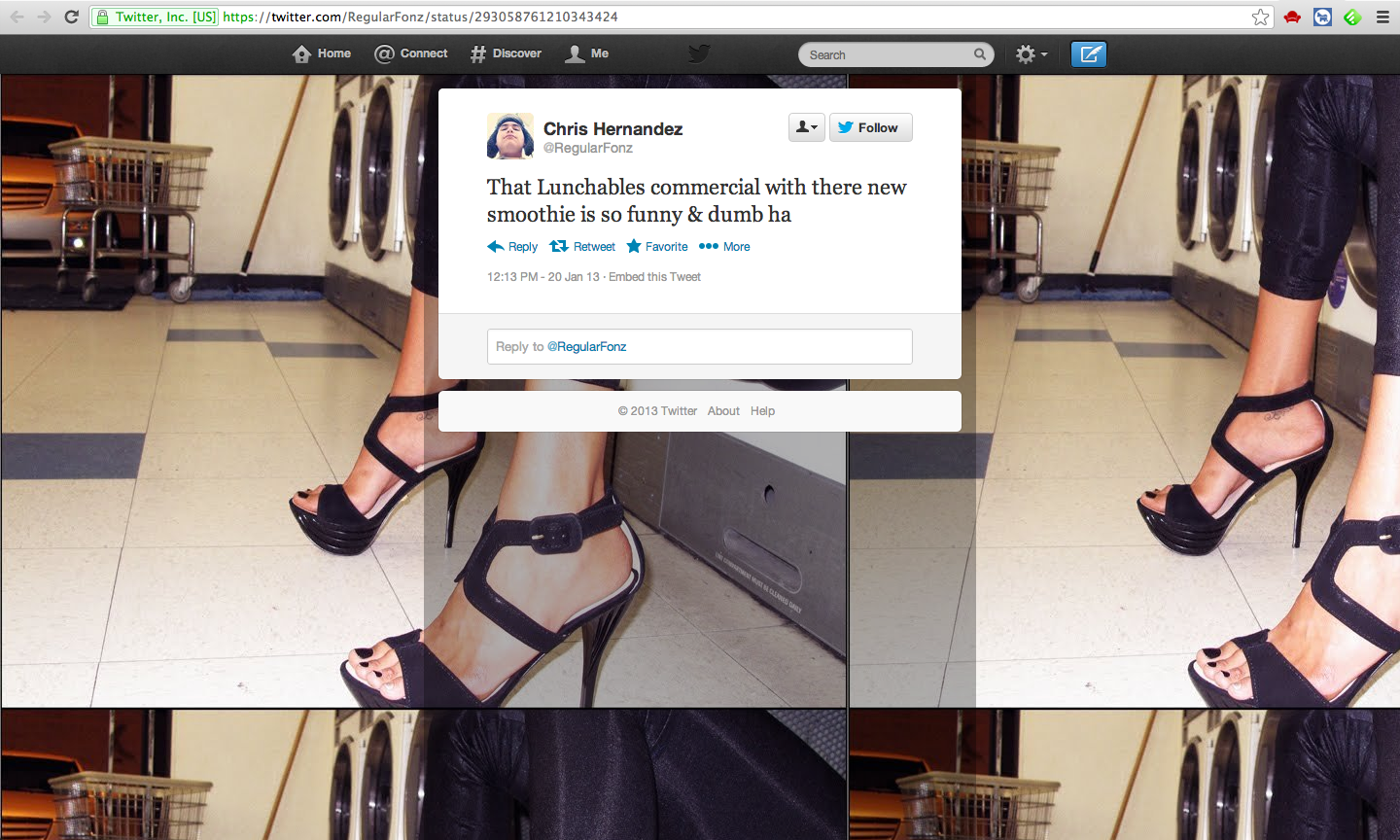Compose a new Tweet with the blue button
The image size is (1400, 840).
[x=1089, y=54]
